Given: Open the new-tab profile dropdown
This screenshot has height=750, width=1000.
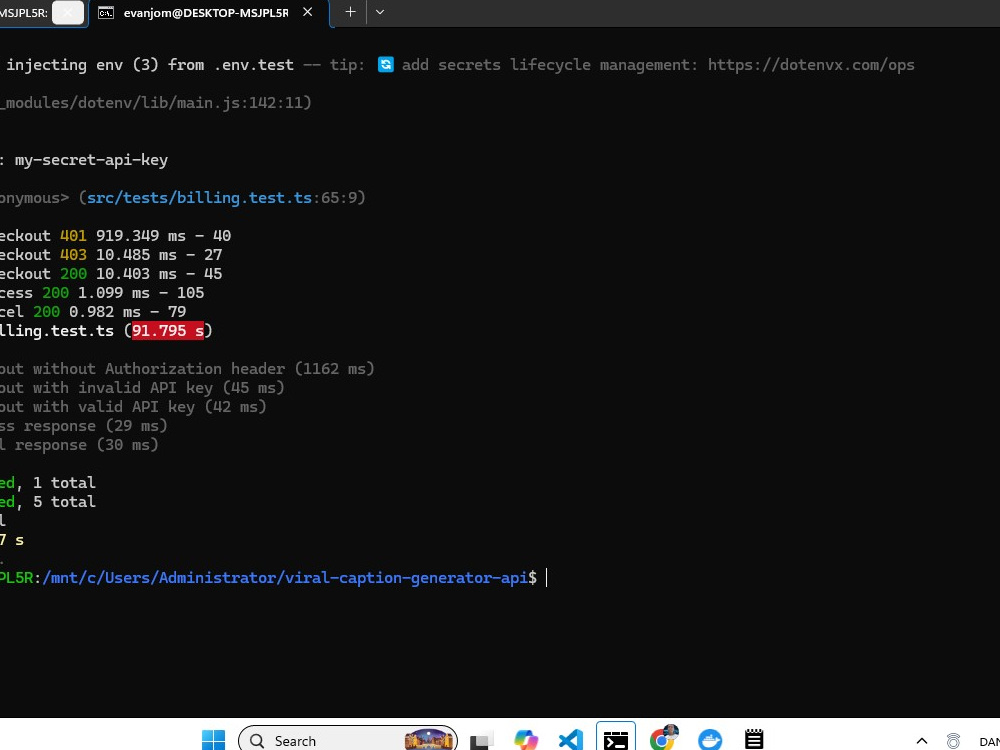Looking at the screenshot, I should click(x=379, y=12).
